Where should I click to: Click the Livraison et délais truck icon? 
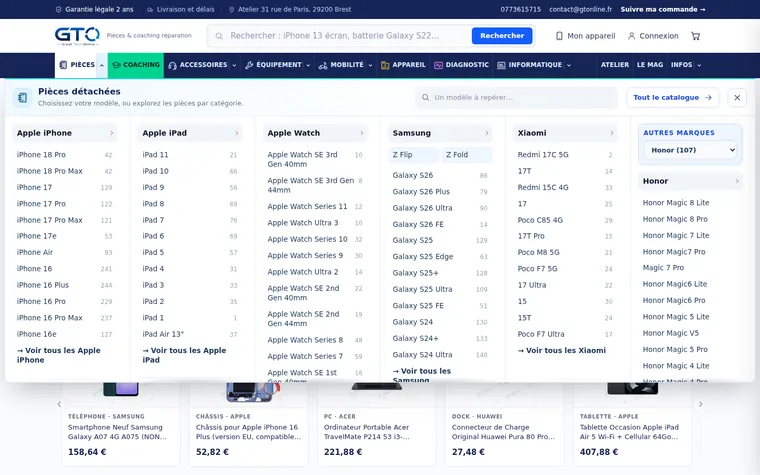tap(150, 9)
